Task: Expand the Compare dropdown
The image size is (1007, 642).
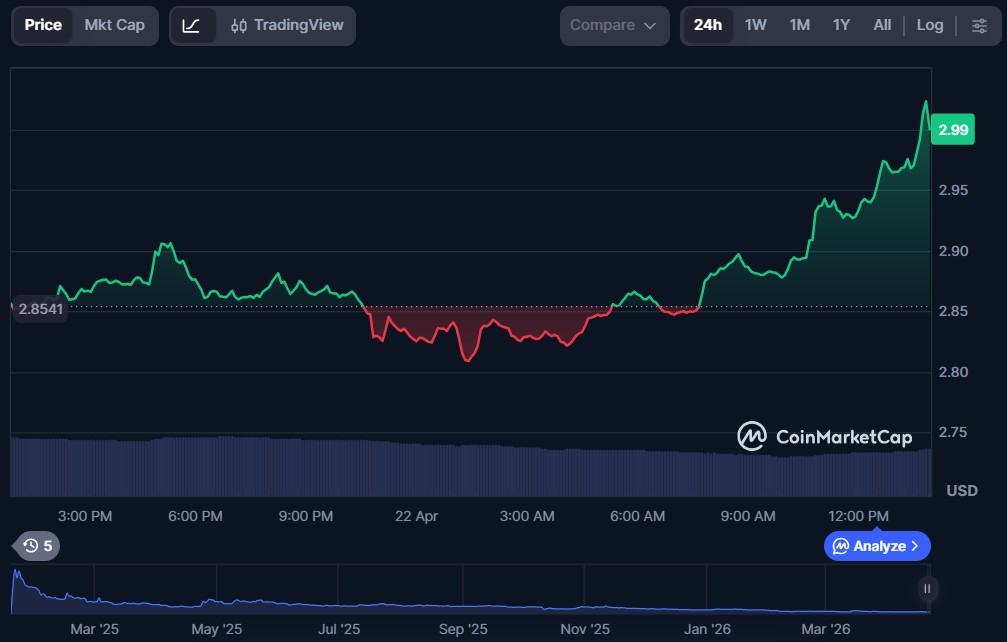Action: (x=614, y=25)
